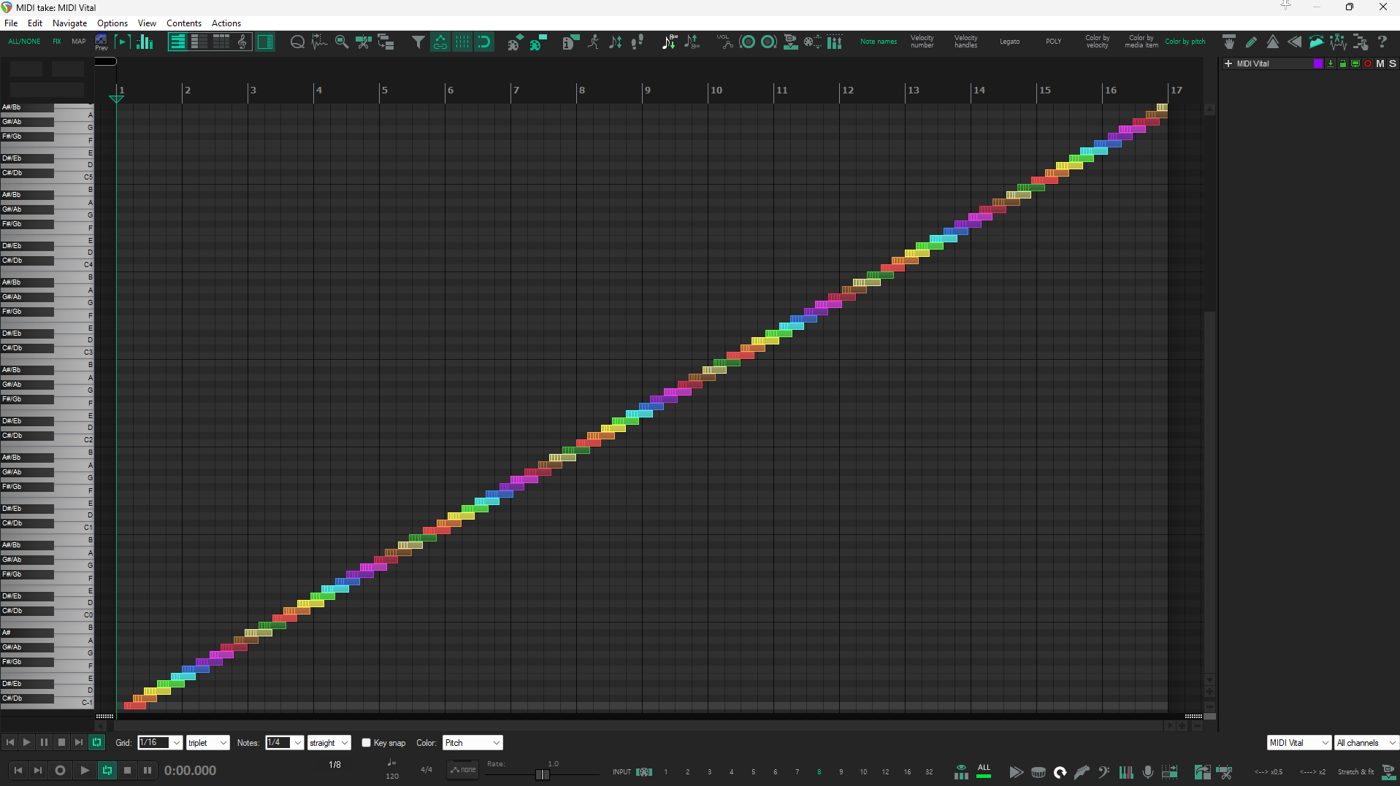Open the File menu
The width and height of the screenshot is (1400, 786).
pyautogui.click(x=11, y=23)
